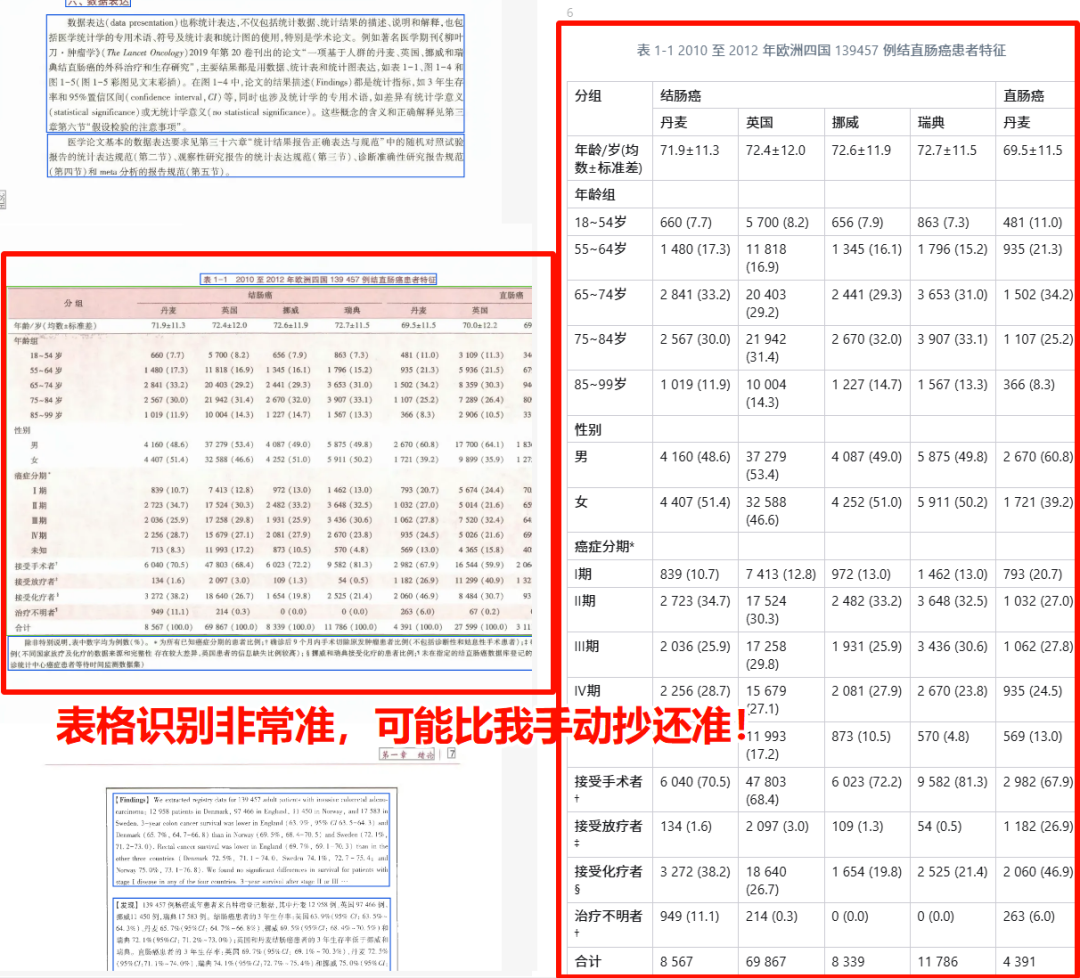
Task: Select the 治疗不明者 row label in the recognized table
Action: pos(608,924)
